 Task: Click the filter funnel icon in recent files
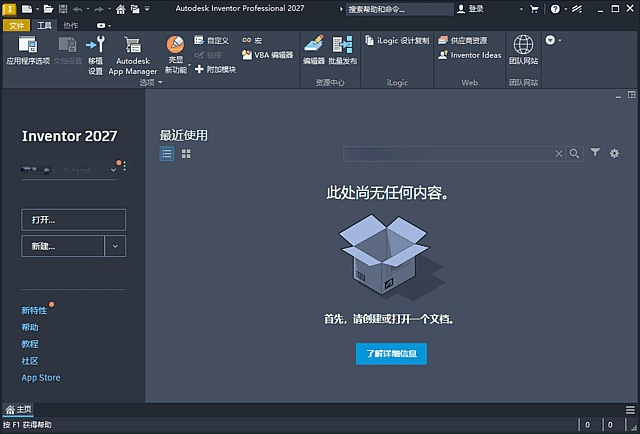click(x=595, y=153)
